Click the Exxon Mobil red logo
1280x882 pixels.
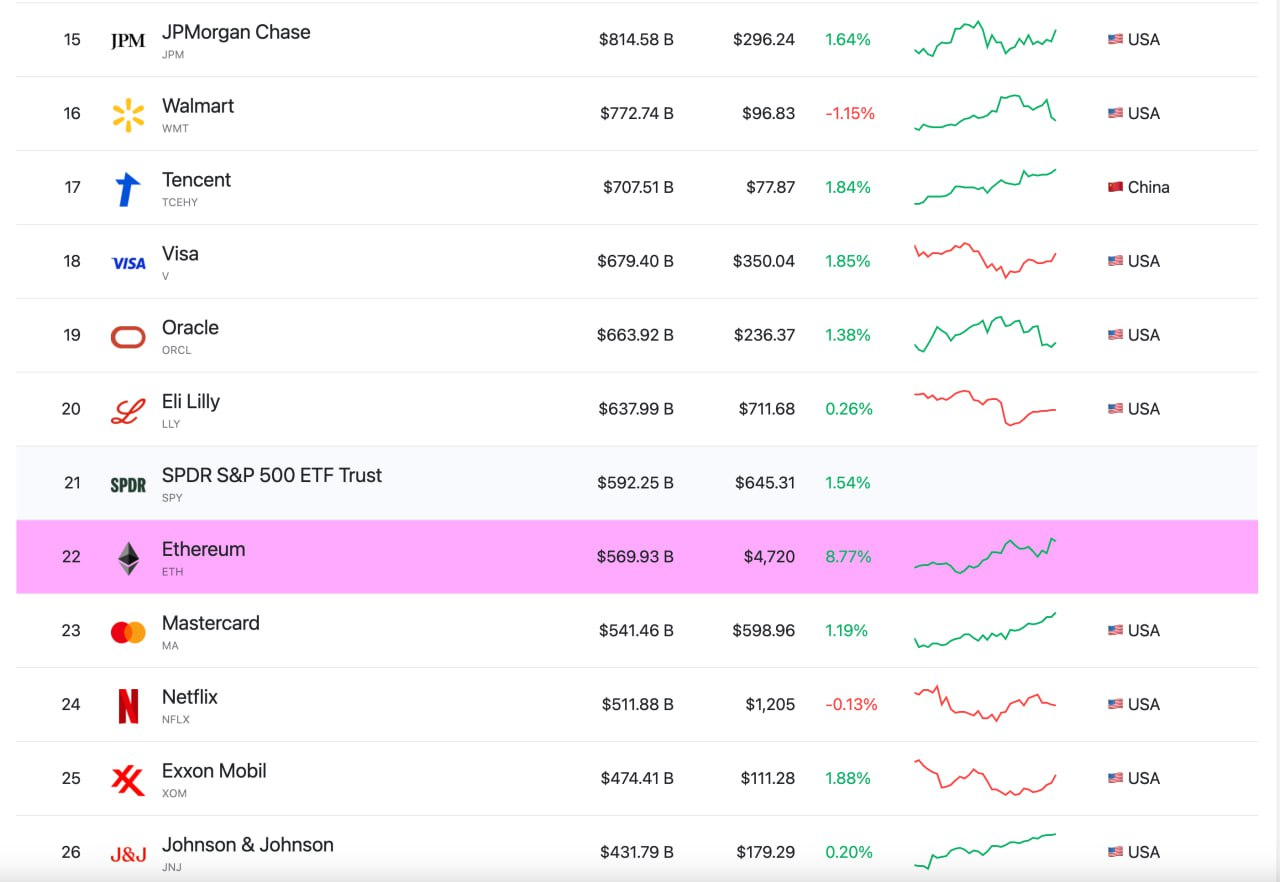point(128,780)
